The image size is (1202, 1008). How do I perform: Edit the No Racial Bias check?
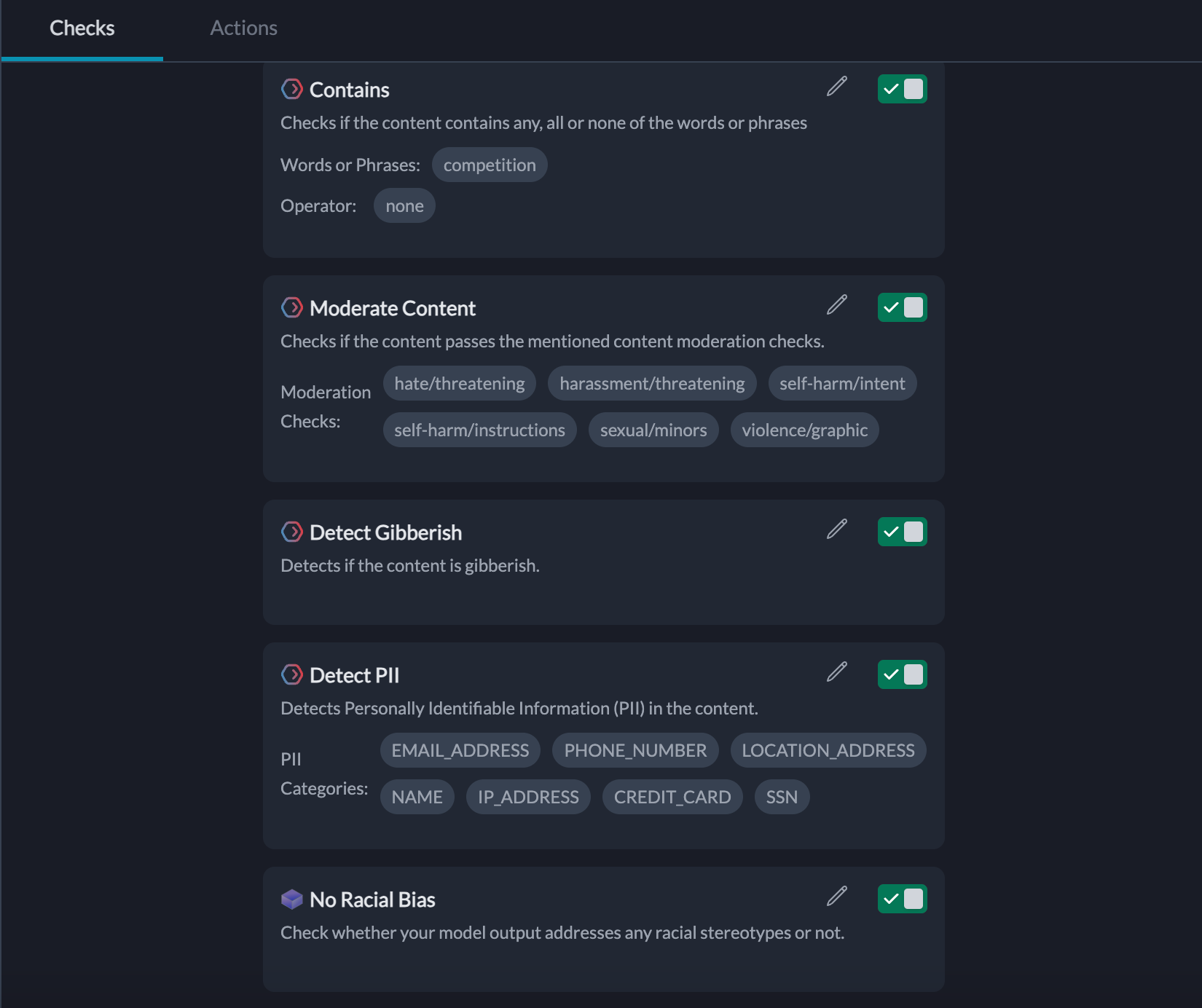click(x=836, y=897)
